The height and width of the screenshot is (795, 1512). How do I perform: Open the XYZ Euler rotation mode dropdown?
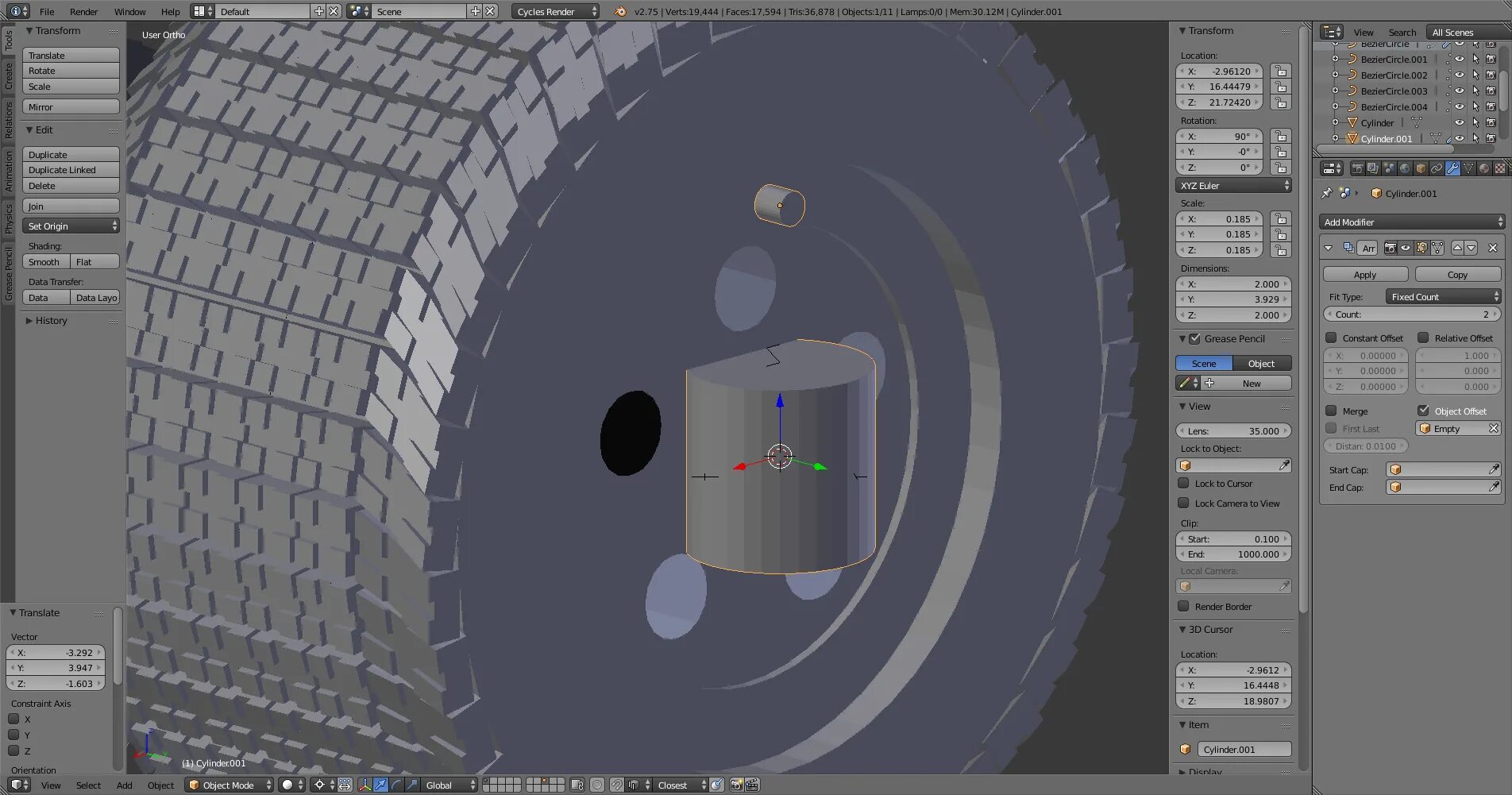1233,185
